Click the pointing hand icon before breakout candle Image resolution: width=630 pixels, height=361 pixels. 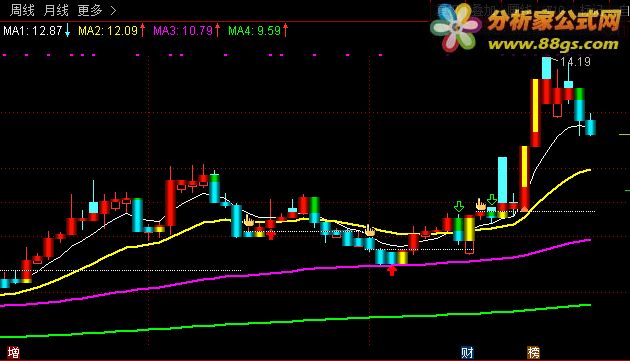pos(481,204)
